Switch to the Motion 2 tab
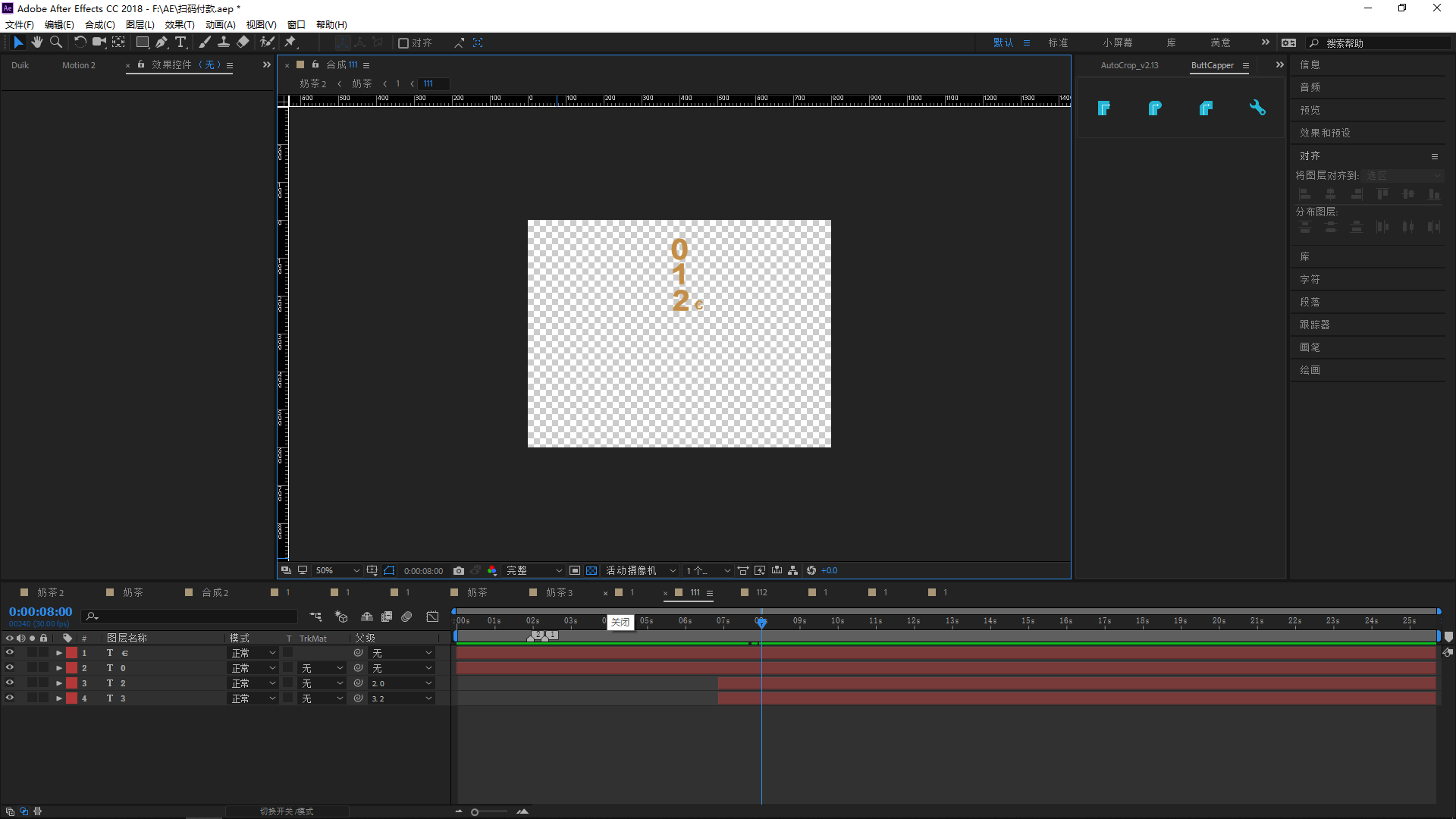1456x819 pixels. pos(79,65)
